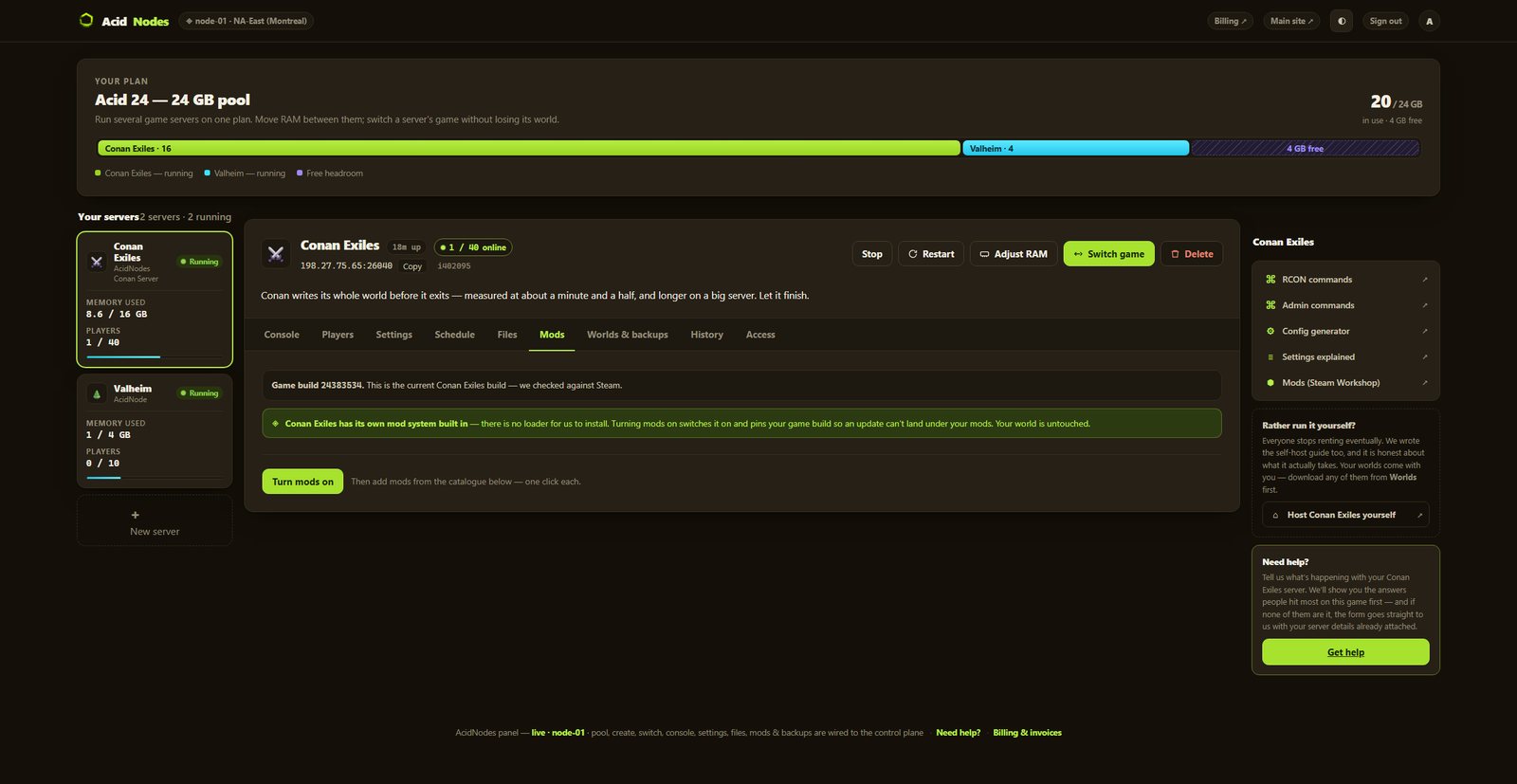Screen dimensions: 1517x784
Task: Click the Conan Exiles crossed-swords icon in header
Action: pos(276,253)
